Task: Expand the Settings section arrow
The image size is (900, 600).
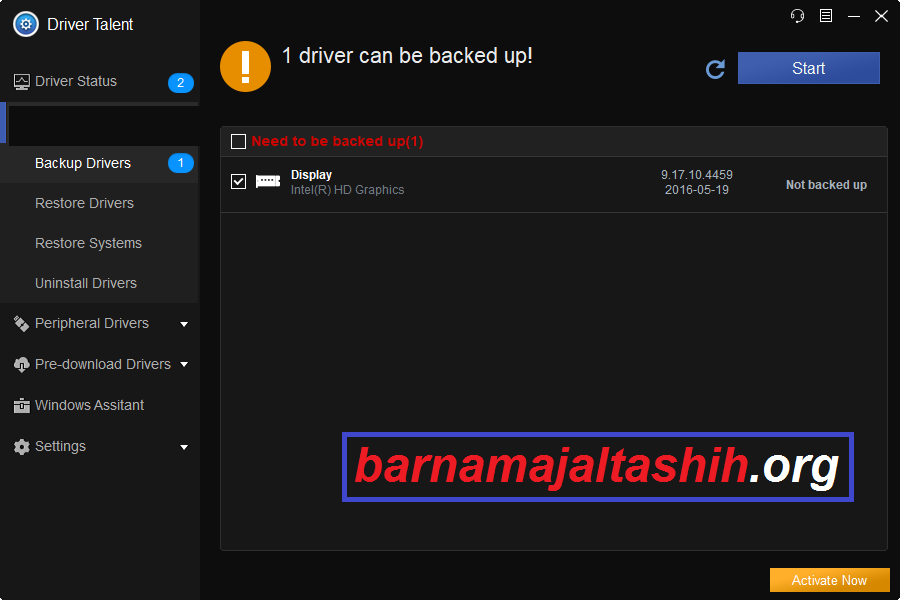Action: pyautogui.click(x=184, y=447)
